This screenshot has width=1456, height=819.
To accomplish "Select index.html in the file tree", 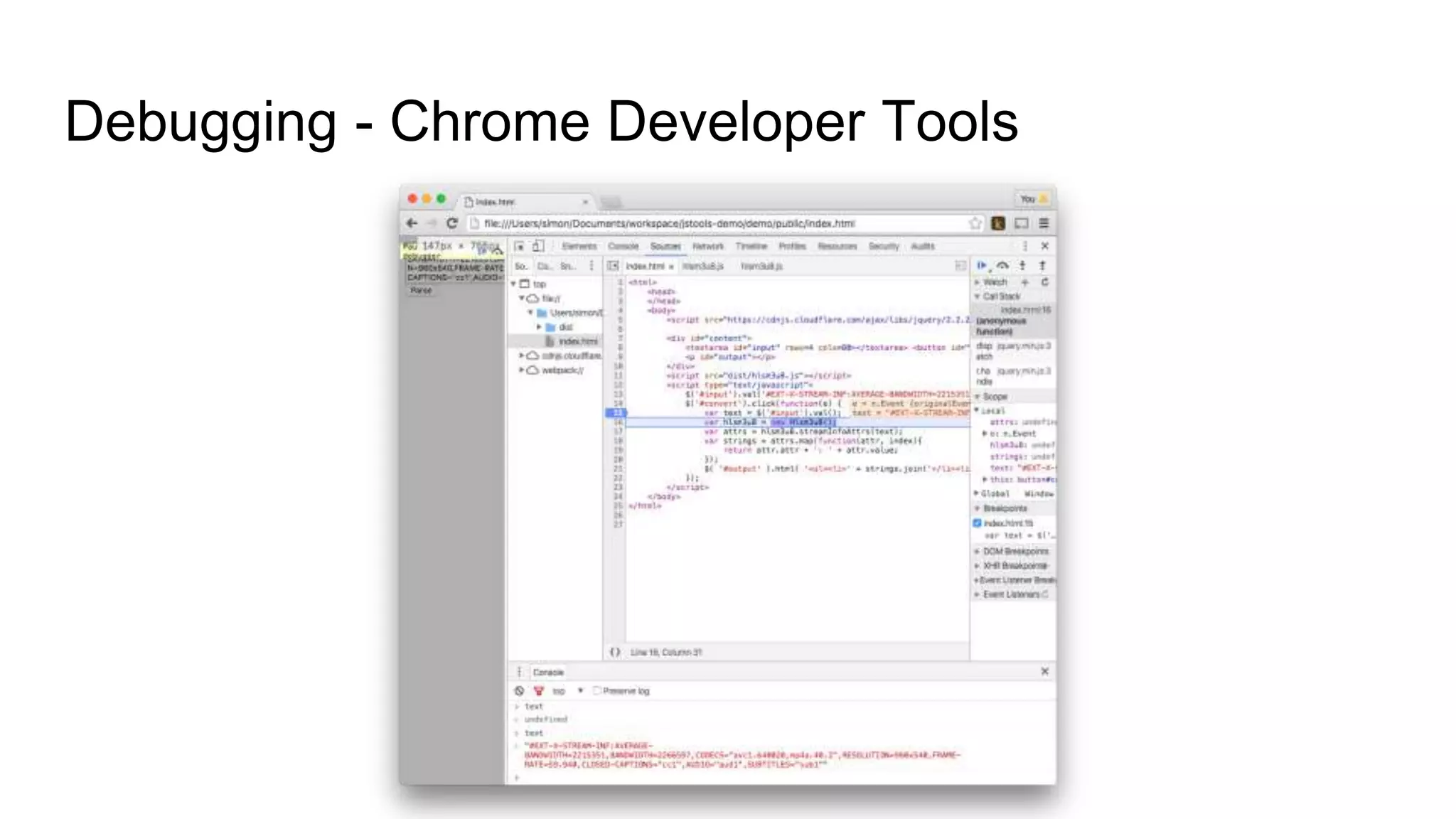I will 577,341.
